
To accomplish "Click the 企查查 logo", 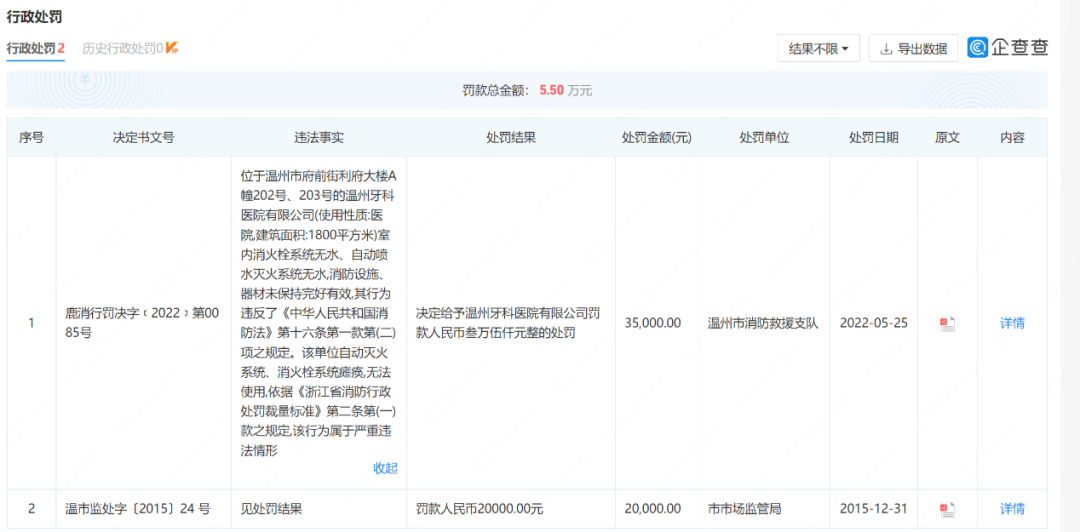I will click(1008, 48).
